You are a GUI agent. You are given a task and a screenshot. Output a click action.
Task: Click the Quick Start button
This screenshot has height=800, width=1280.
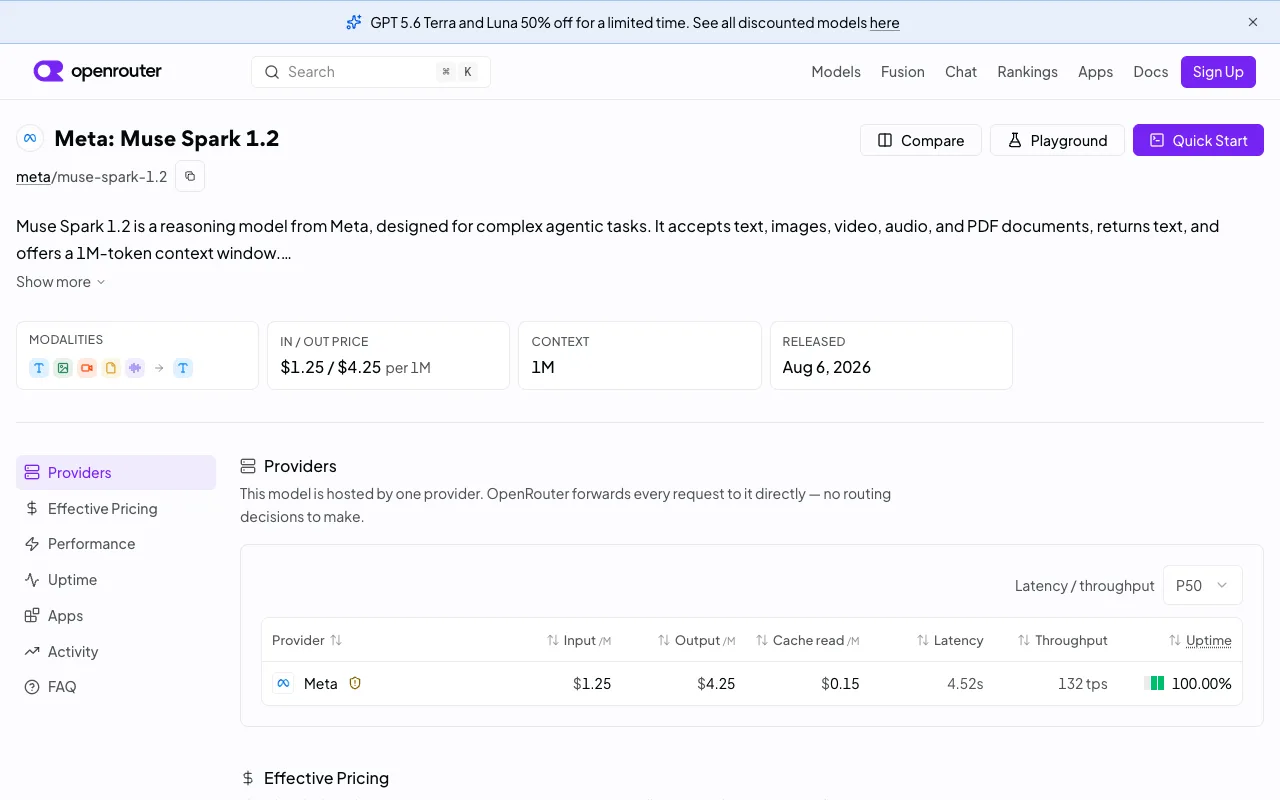coord(1198,140)
